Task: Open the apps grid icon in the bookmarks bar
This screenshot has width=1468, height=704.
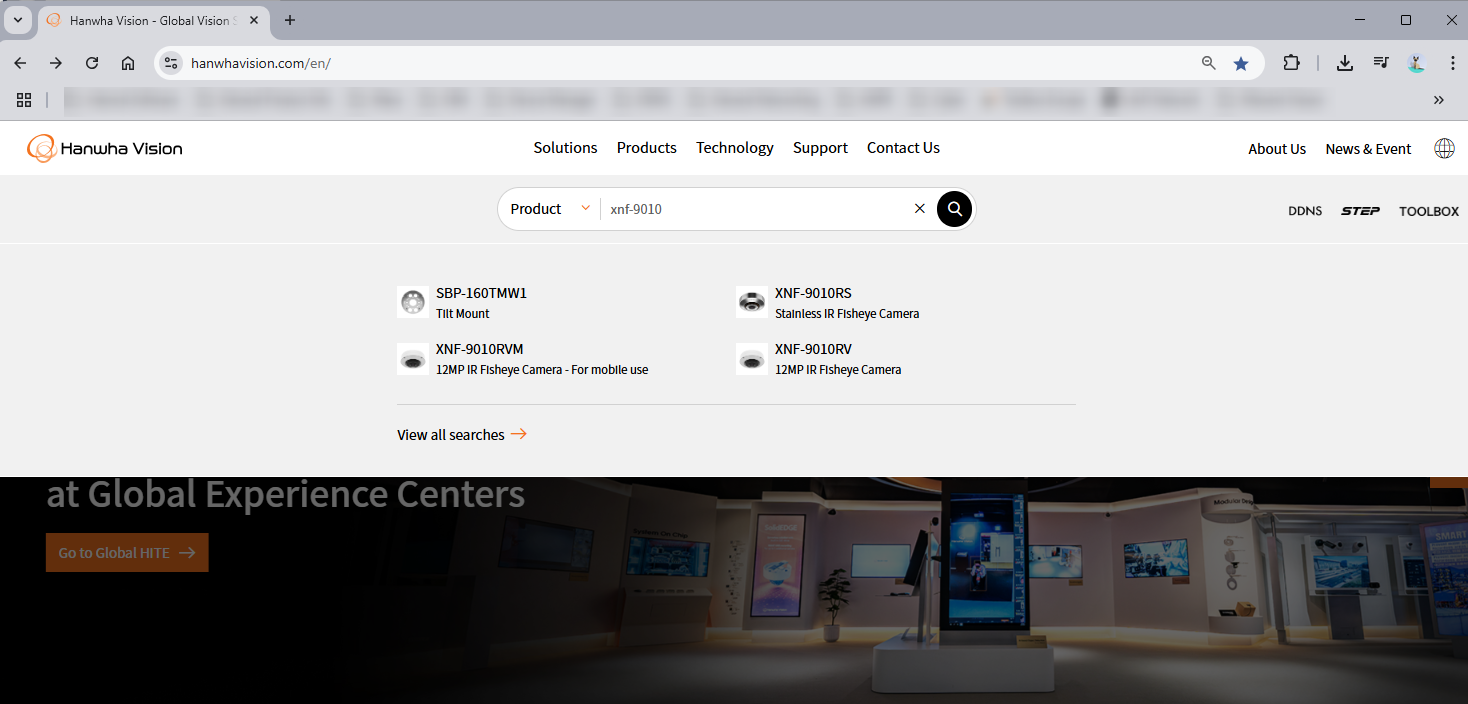Action: 24,100
